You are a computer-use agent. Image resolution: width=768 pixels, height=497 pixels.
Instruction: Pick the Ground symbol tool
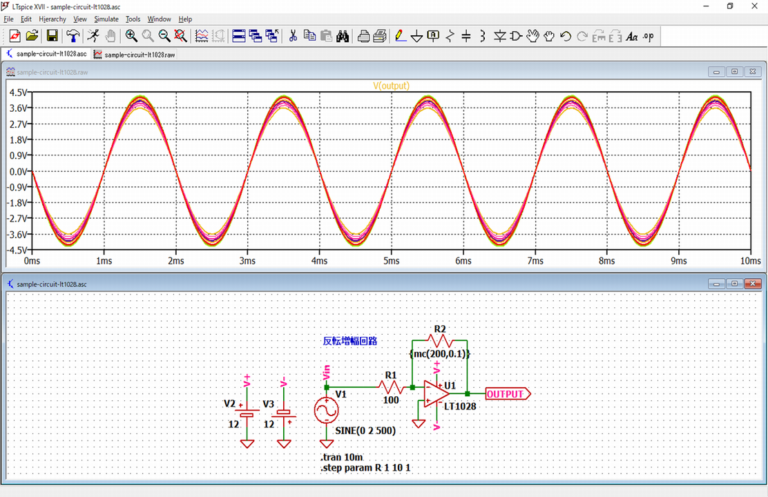(x=416, y=36)
